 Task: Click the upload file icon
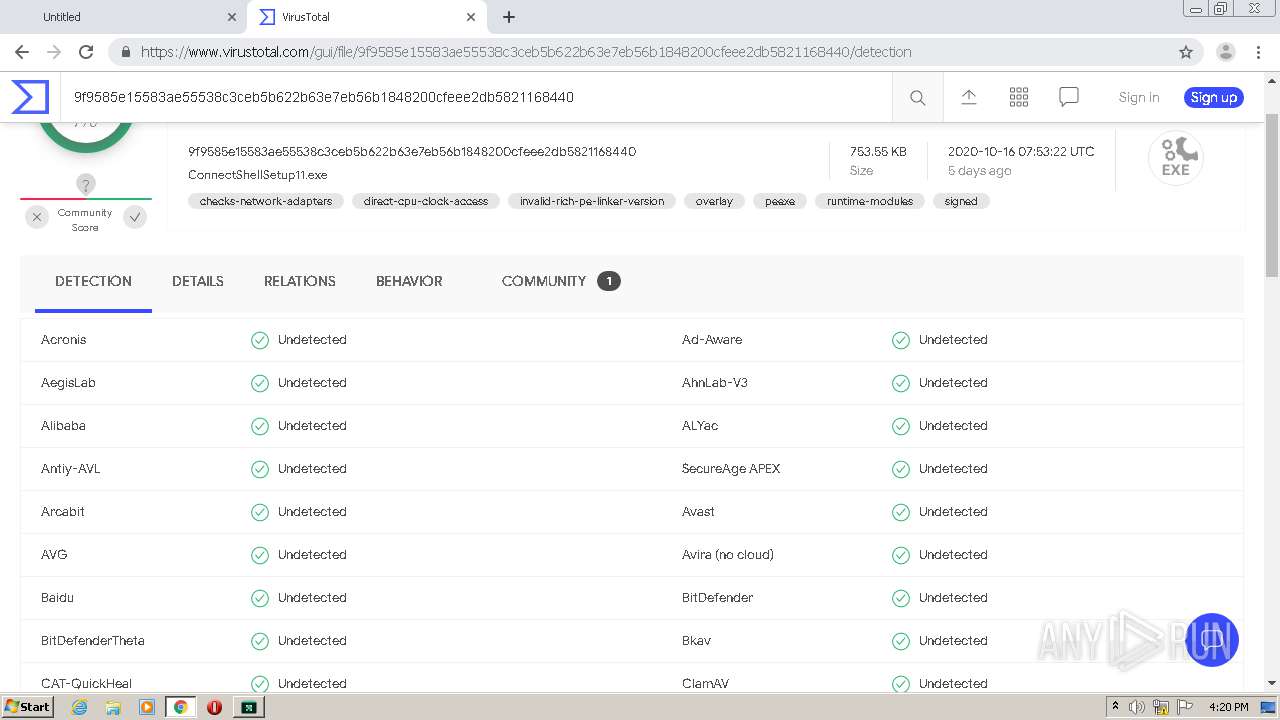point(968,97)
